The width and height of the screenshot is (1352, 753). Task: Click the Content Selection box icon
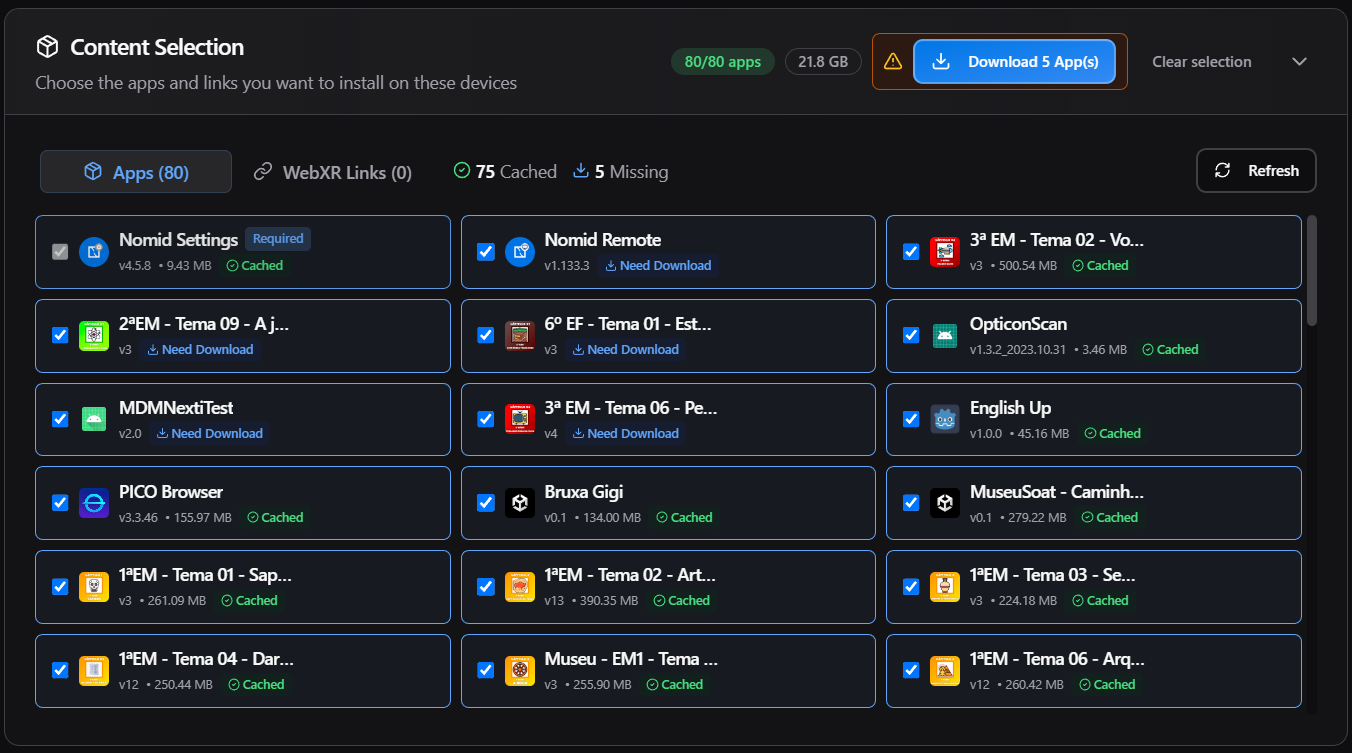click(47, 47)
